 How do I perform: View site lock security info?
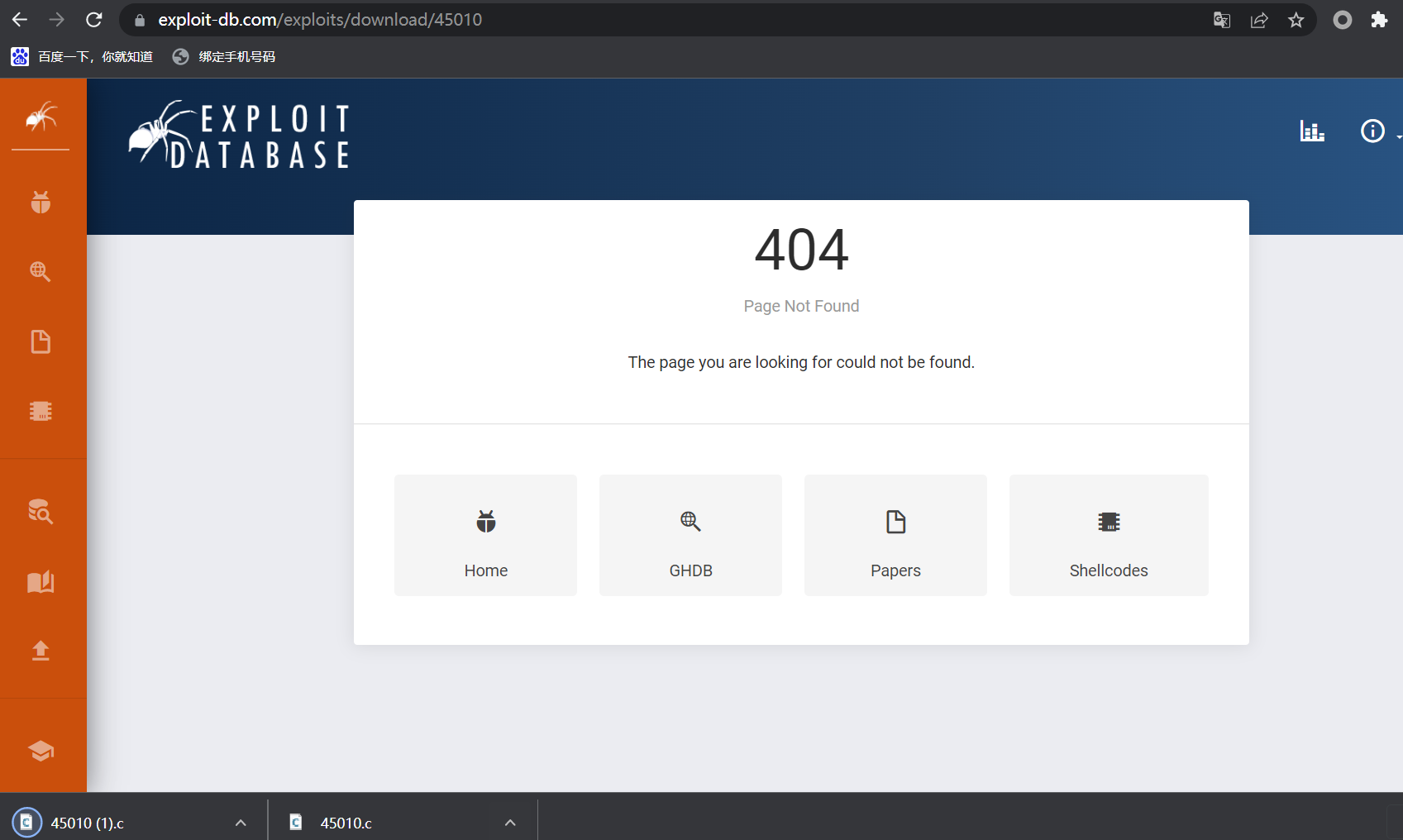point(140,20)
